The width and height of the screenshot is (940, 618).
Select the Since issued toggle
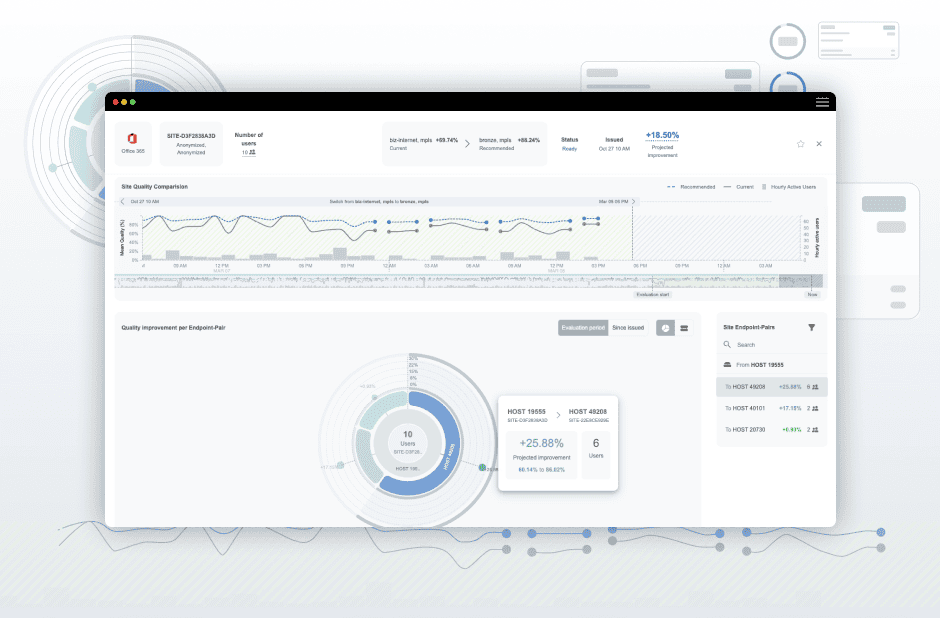[x=628, y=328]
